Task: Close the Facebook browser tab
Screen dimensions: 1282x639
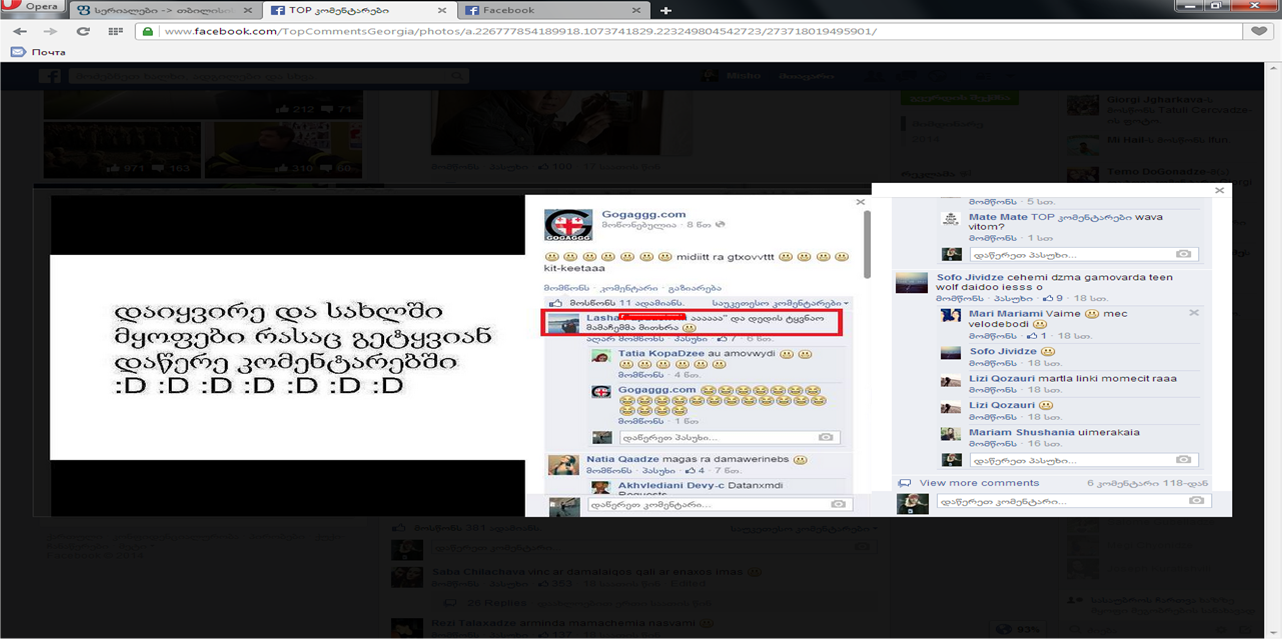Action: click(635, 10)
